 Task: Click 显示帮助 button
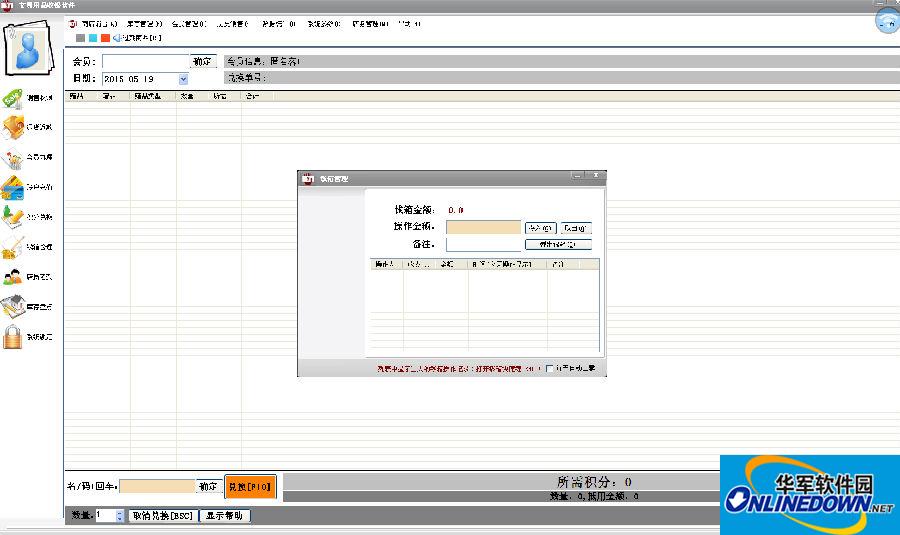click(x=224, y=515)
